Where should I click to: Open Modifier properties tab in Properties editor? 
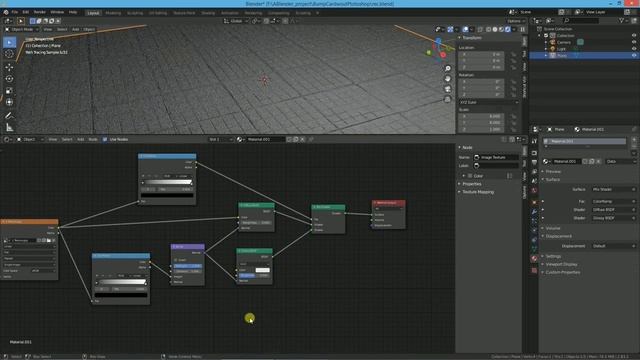534,212
